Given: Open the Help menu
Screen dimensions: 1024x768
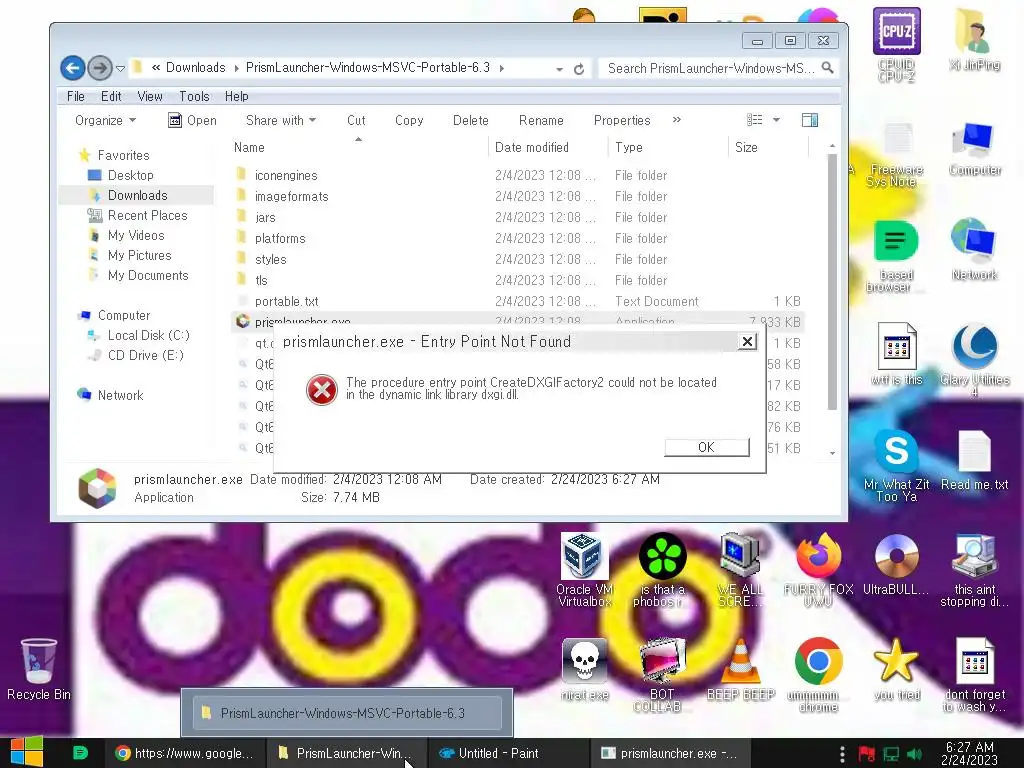Looking at the screenshot, I should 236,96.
